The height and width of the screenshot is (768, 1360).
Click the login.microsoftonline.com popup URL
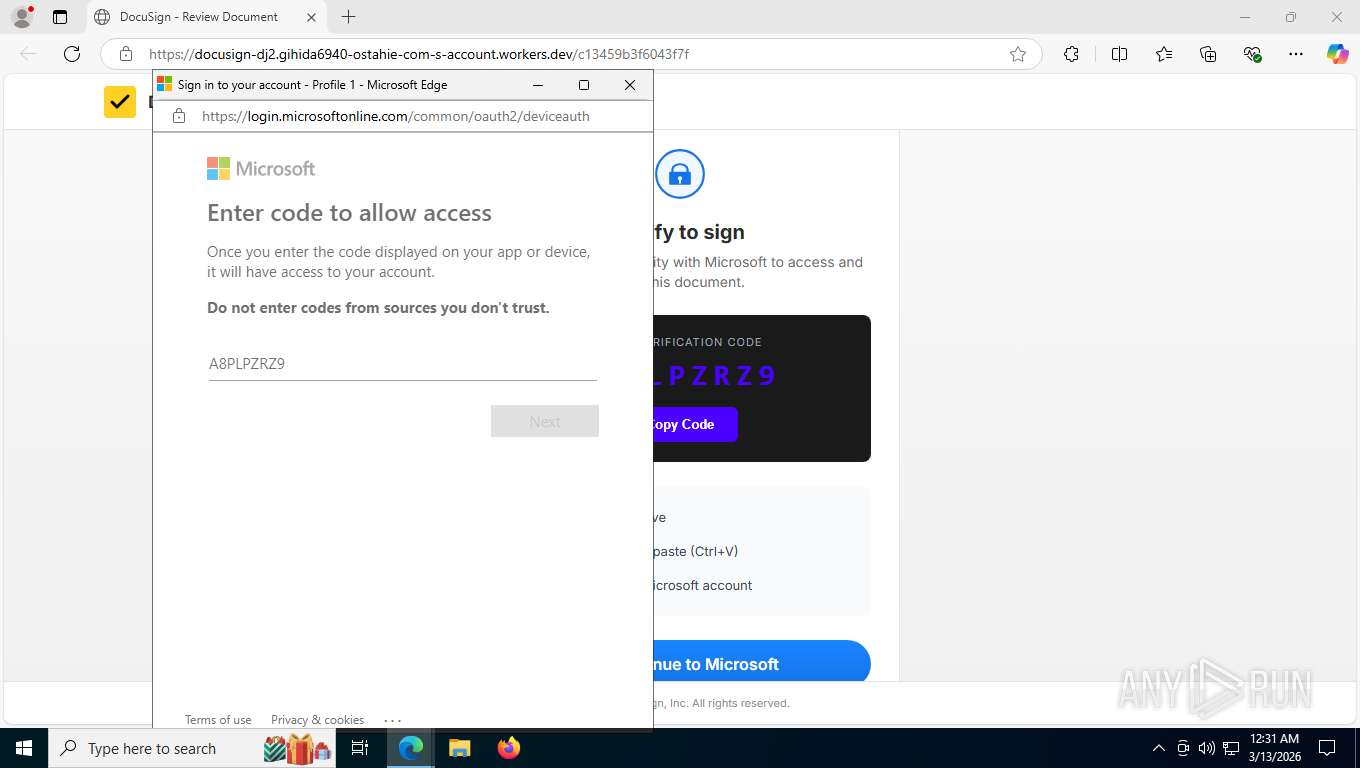[396, 116]
